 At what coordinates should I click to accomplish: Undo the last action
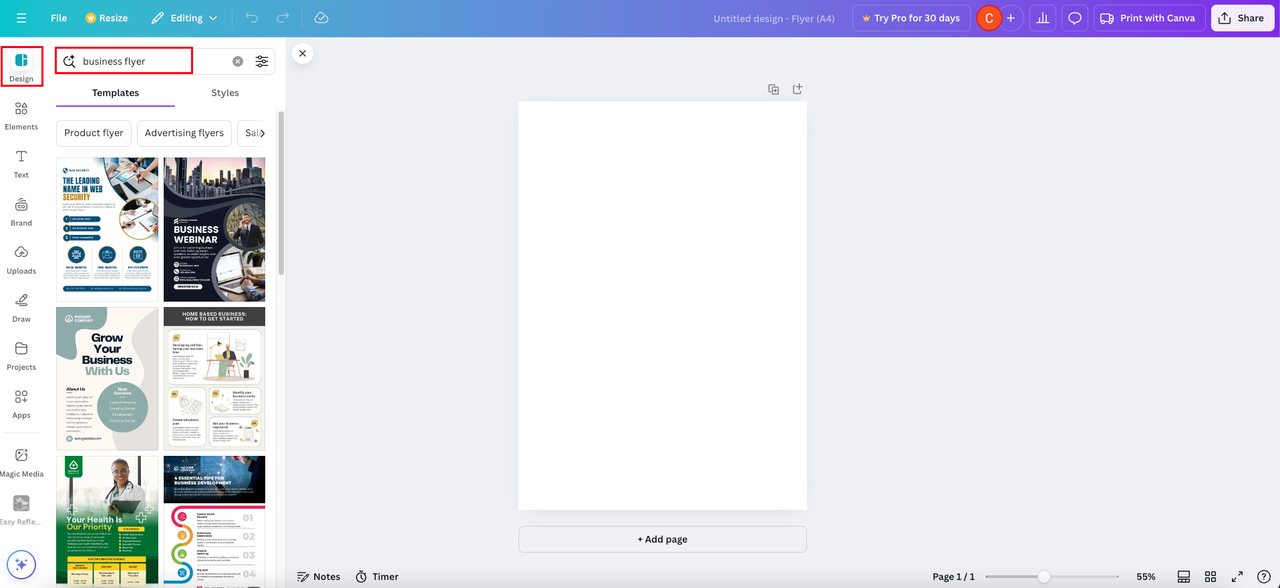pos(251,18)
